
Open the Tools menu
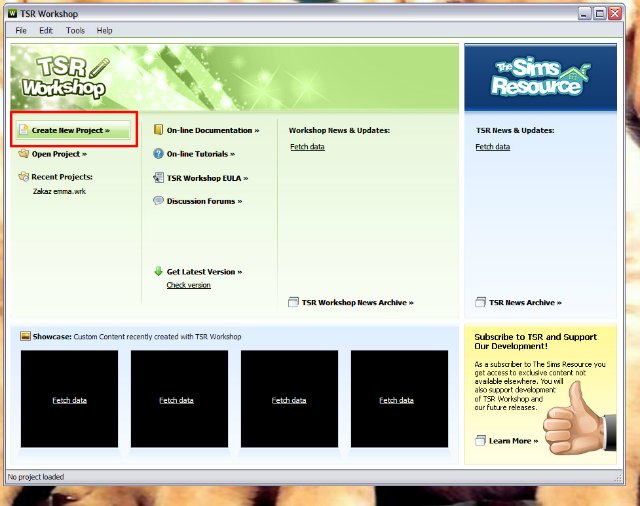(75, 31)
